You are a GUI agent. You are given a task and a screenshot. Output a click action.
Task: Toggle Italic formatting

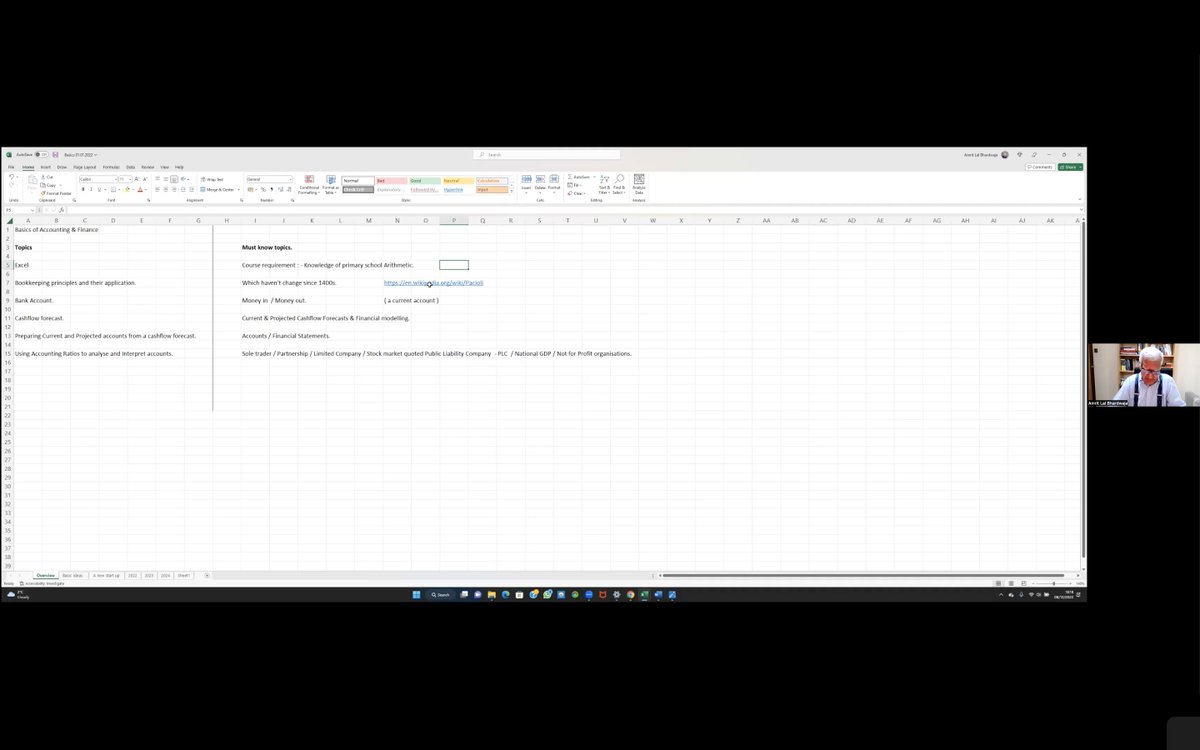click(x=91, y=189)
